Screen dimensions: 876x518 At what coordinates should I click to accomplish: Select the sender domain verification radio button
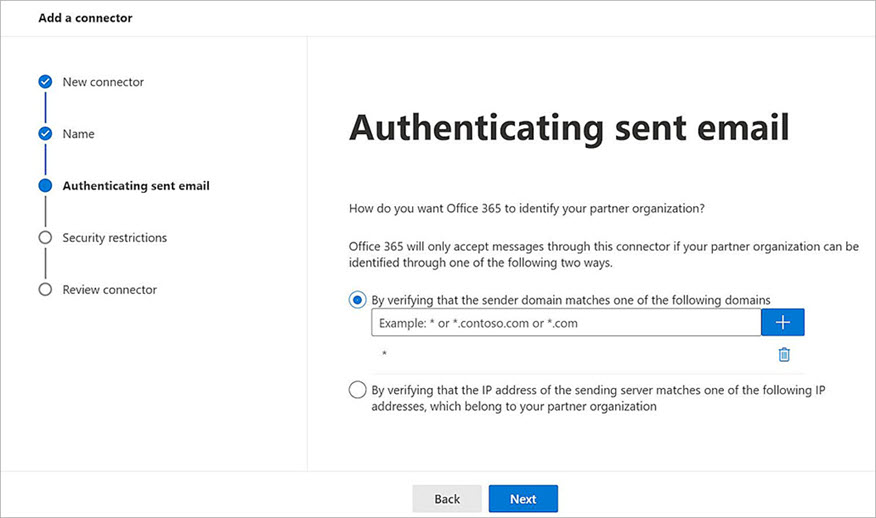[x=357, y=299]
